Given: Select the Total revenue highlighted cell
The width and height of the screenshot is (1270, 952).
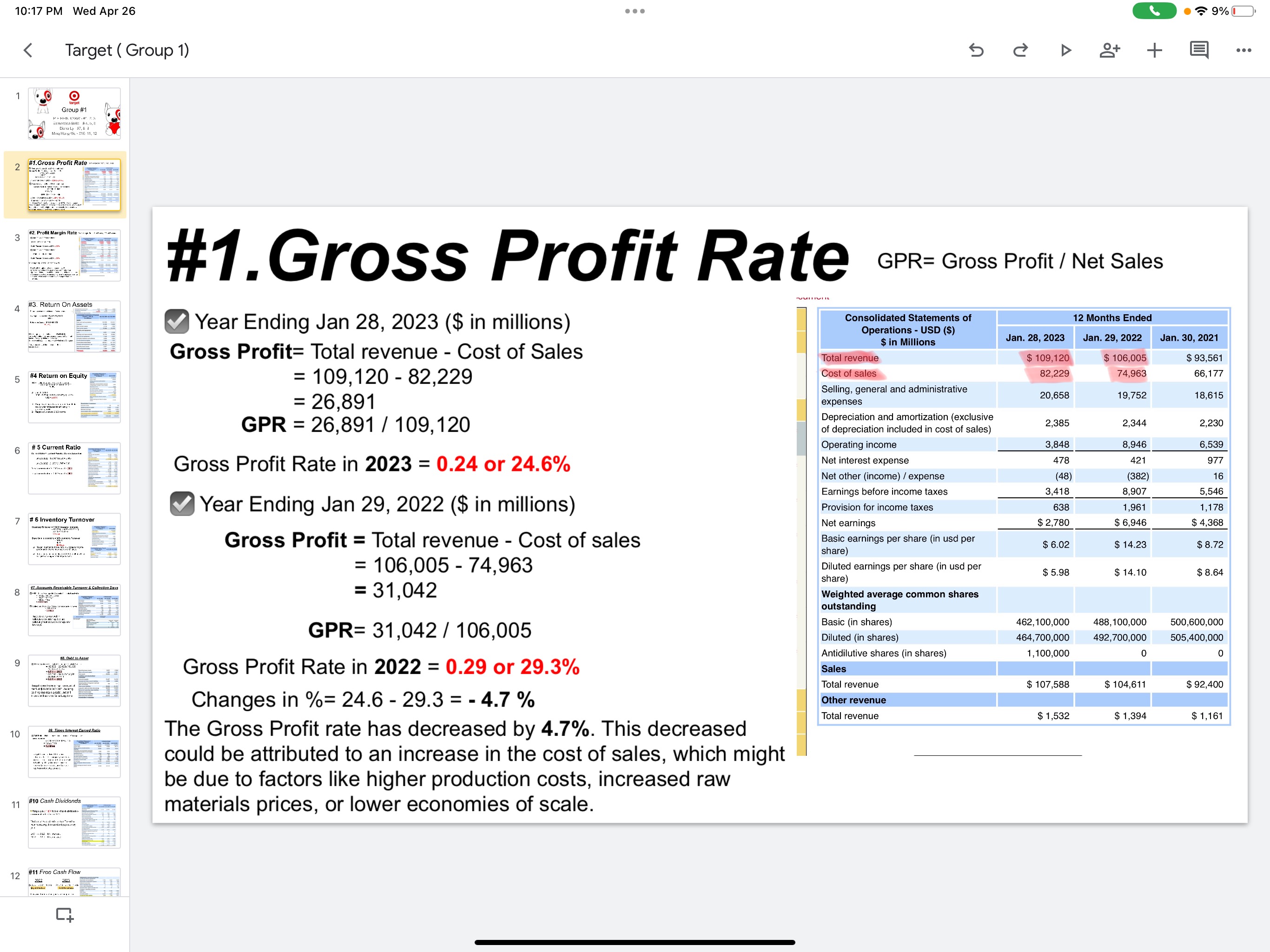Looking at the screenshot, I should tap(850, 357).
